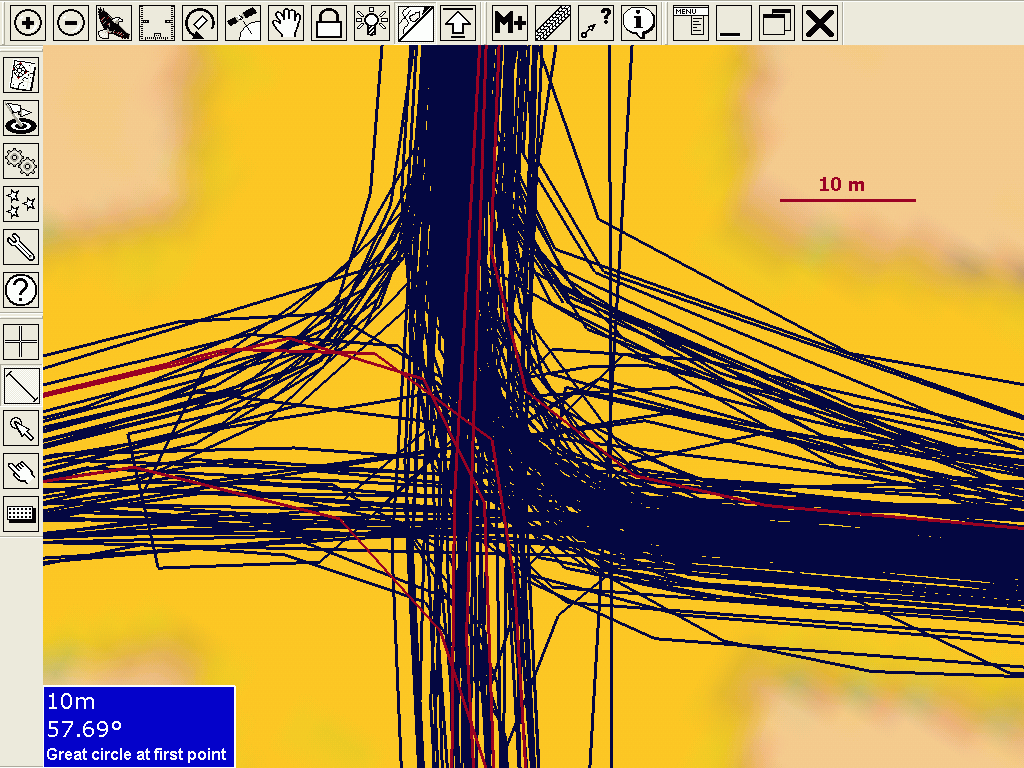Open the GPS satellite icon
Screen dimensions: 1024x768
[x=243, y=23]
